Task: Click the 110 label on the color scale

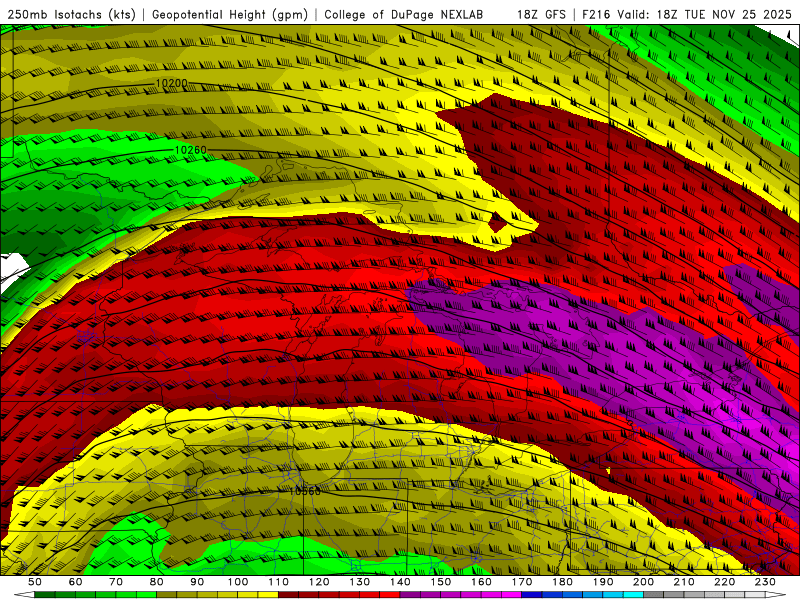Action: [x=278, y=582]
